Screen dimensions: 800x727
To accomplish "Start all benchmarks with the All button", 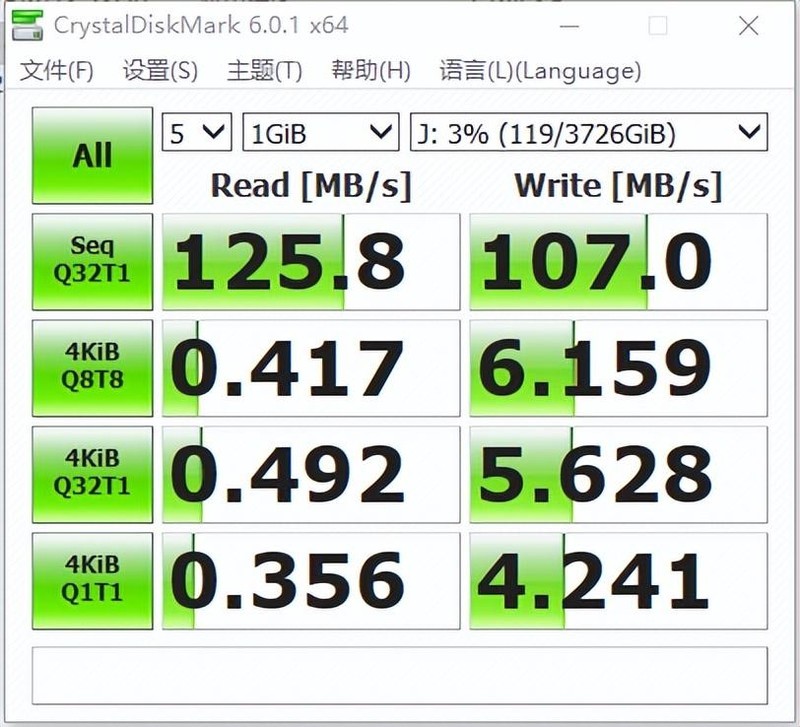I will click(91, 155).
